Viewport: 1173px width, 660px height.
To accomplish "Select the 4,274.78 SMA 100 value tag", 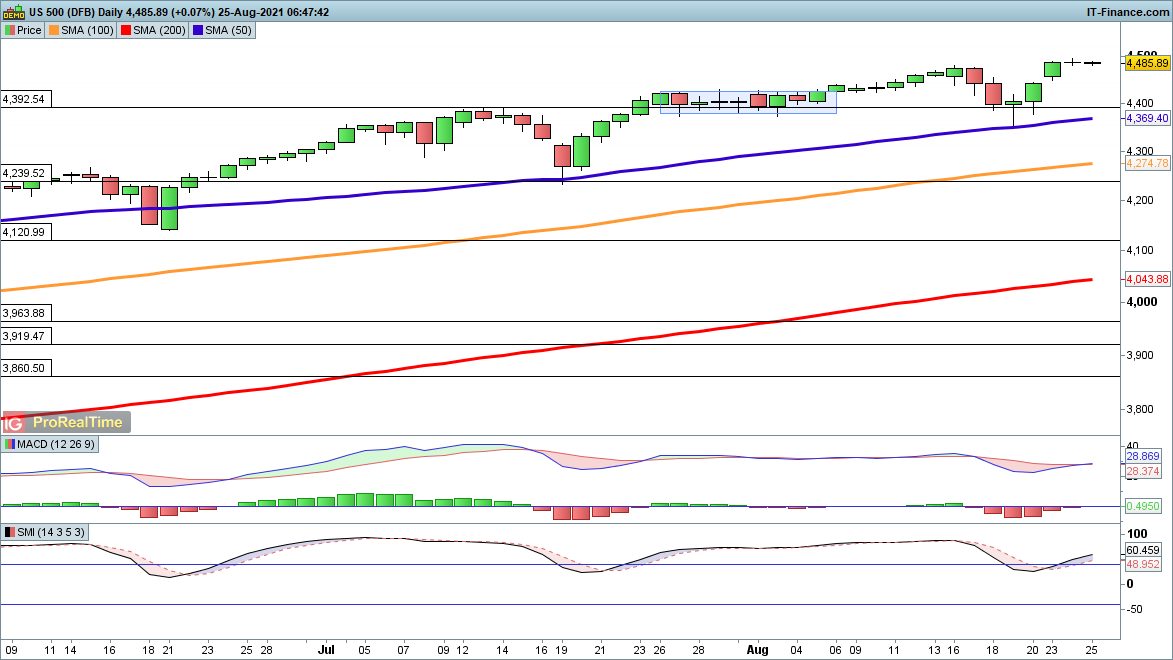I will tap(1146, 163).
